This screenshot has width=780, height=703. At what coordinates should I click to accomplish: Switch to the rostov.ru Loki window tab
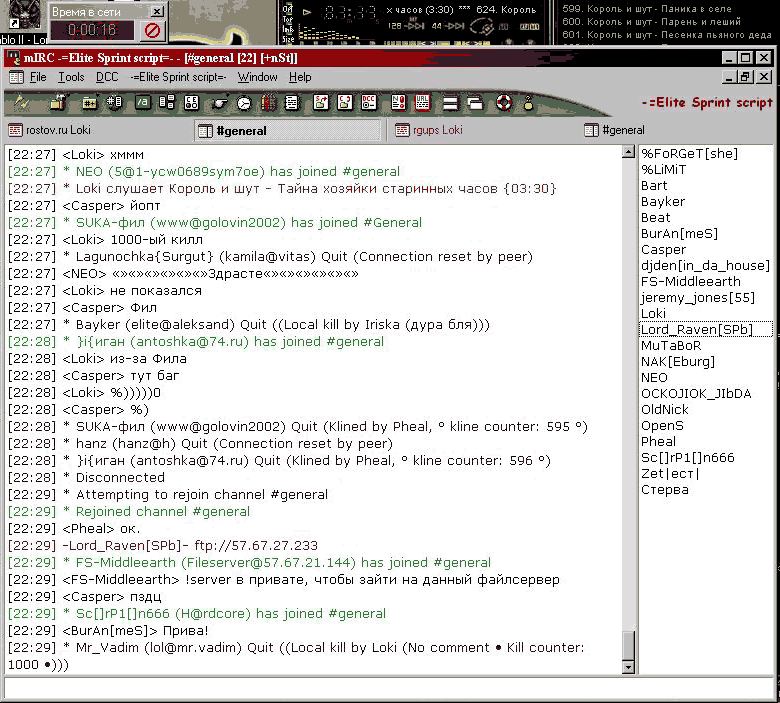click(98, 130)
